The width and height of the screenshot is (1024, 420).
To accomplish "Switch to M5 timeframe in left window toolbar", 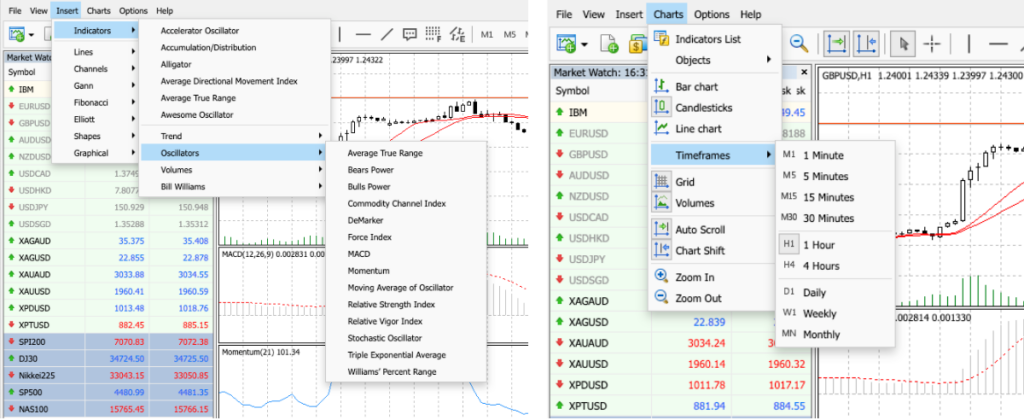I will (510, 35).
